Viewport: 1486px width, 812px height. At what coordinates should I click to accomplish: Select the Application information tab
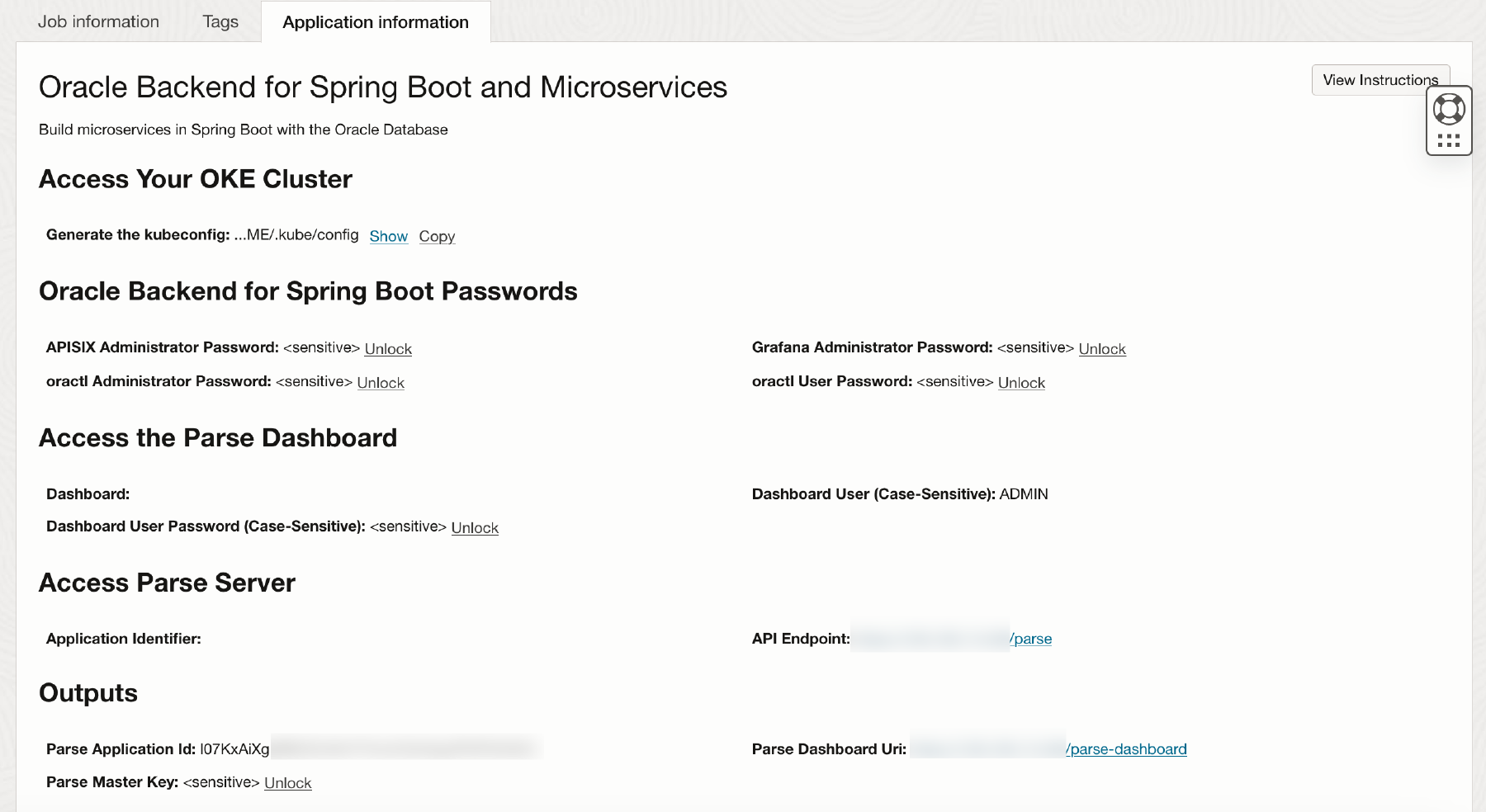click(376, 22)
